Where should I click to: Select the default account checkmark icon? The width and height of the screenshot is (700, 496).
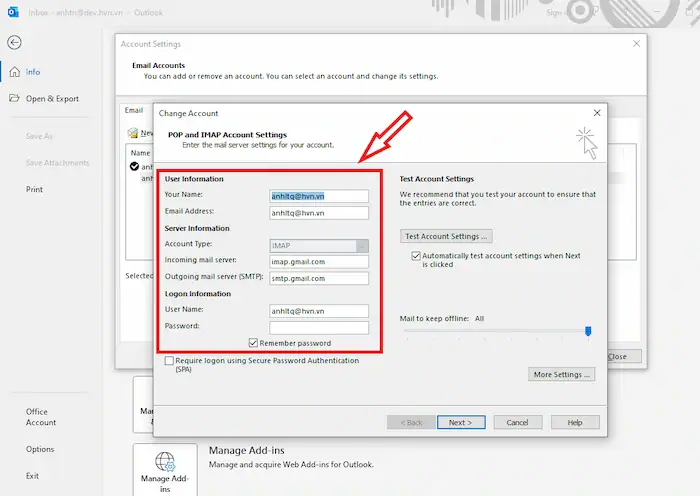pos(134,167)
